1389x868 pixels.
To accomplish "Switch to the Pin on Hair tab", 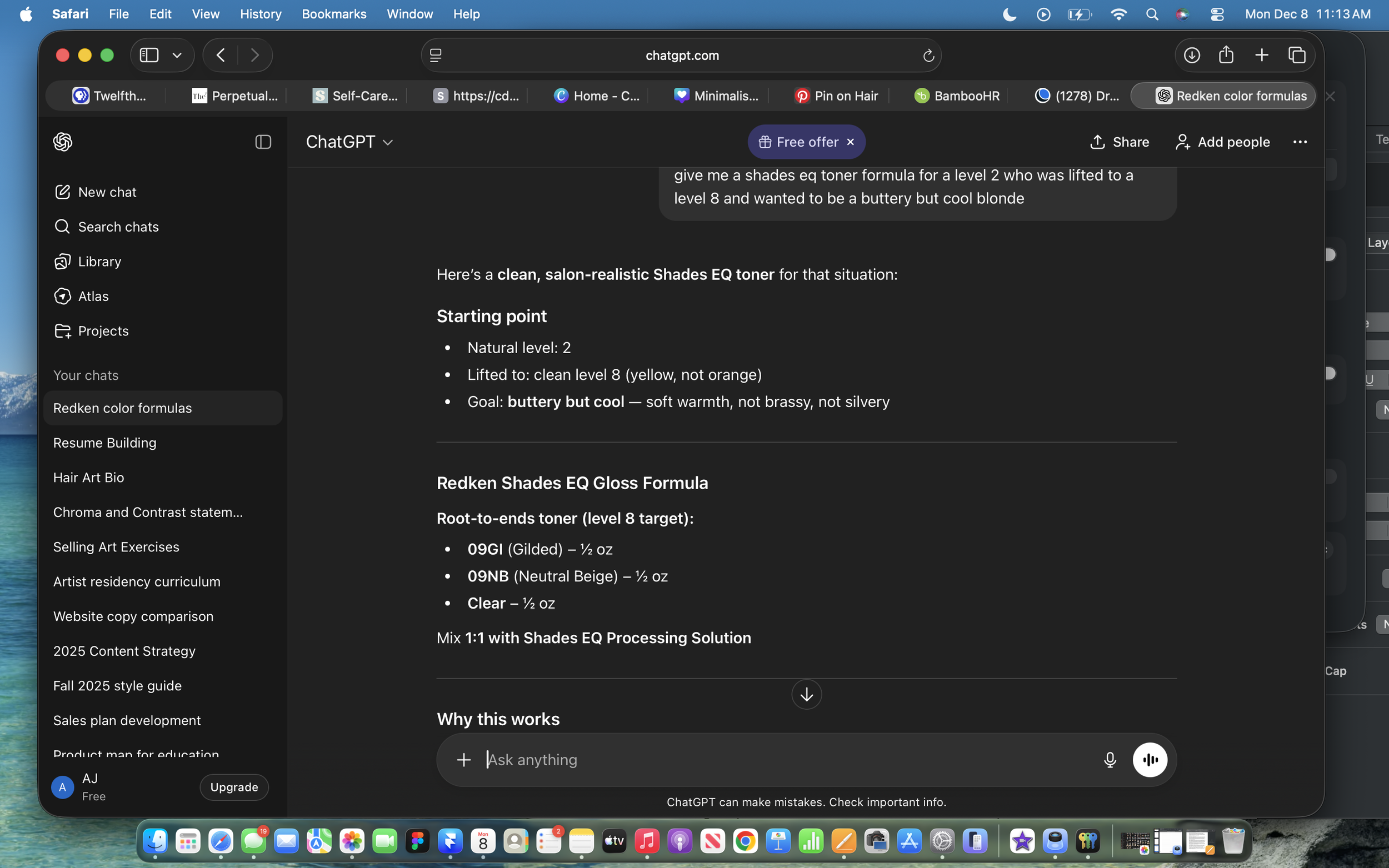I will click(x=836, y=96).
